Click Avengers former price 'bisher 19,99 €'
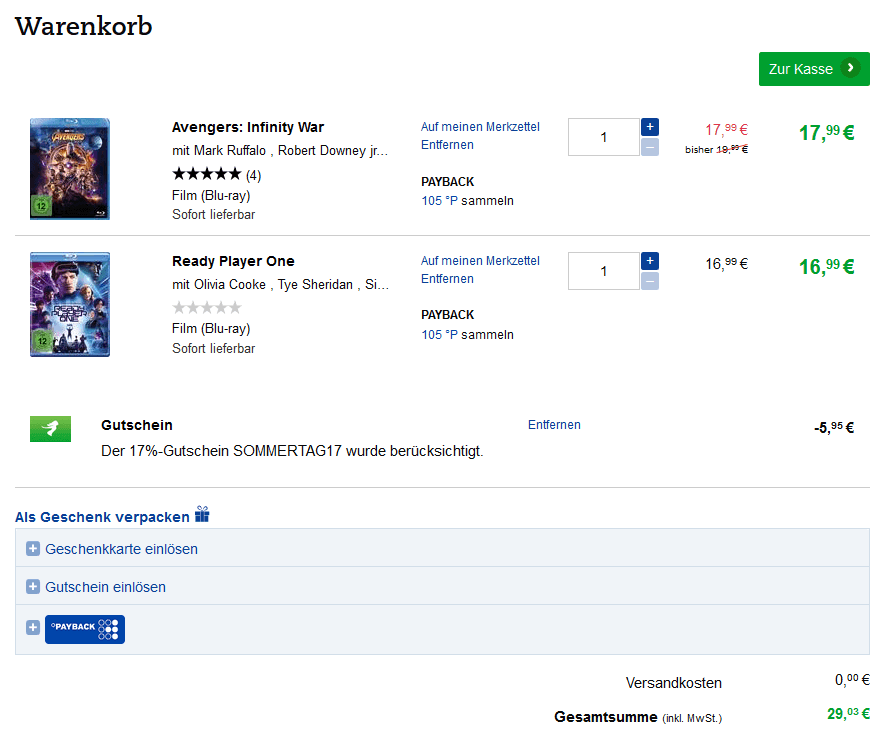 716,149
